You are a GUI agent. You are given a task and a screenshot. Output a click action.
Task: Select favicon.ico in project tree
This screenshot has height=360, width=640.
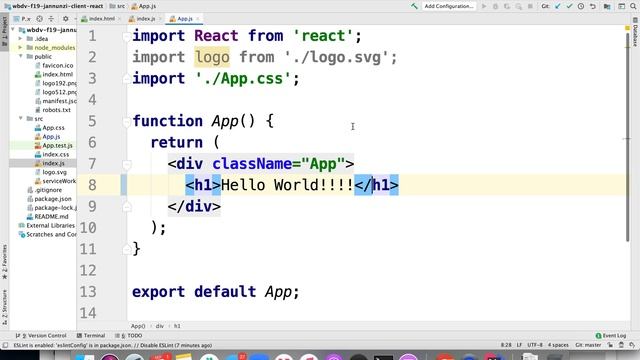(54, 65)
